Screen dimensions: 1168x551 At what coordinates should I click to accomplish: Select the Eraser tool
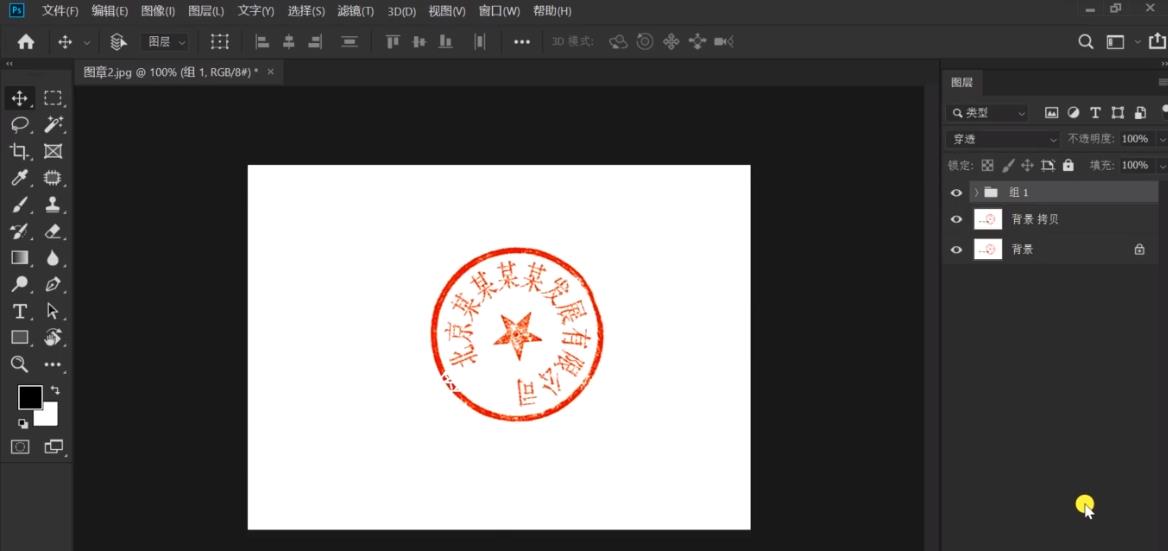(x=52, y=232)
